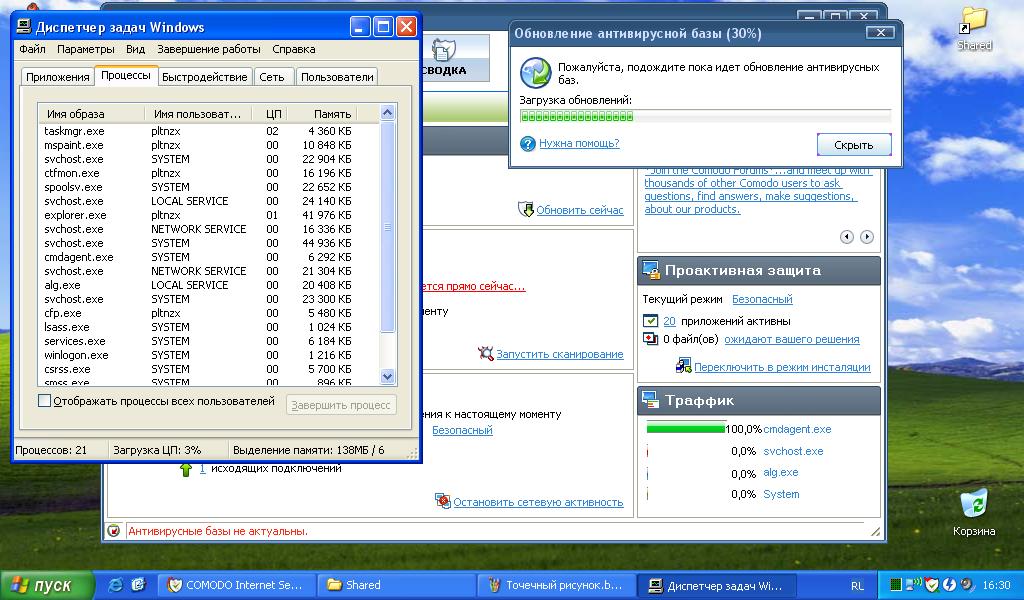
Task: Click the help question mark icon
Action: [528, 144]
